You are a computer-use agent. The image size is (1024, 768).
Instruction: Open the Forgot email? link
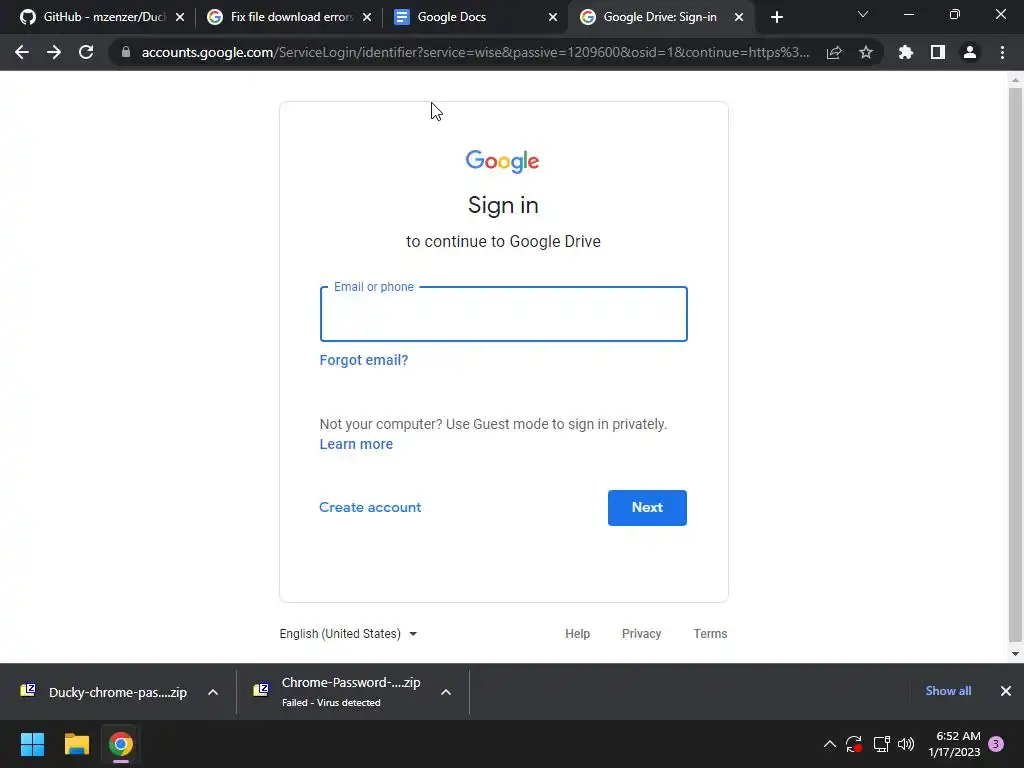pos(364,360)
